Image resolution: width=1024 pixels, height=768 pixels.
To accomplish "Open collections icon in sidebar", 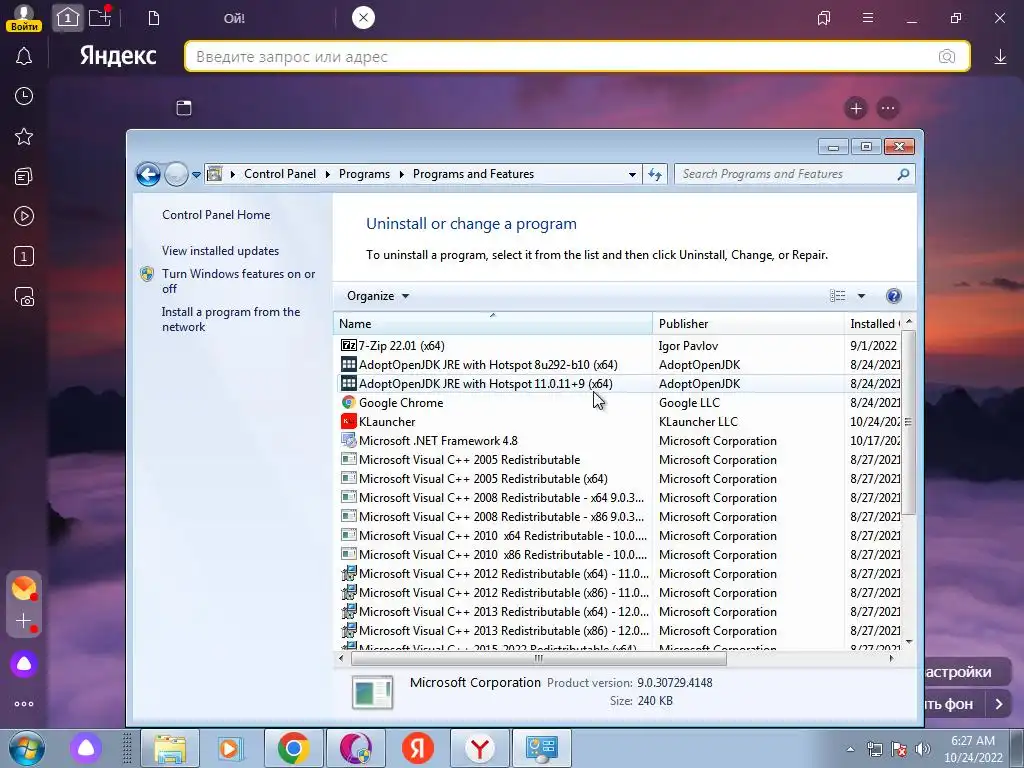I will 24,176.
